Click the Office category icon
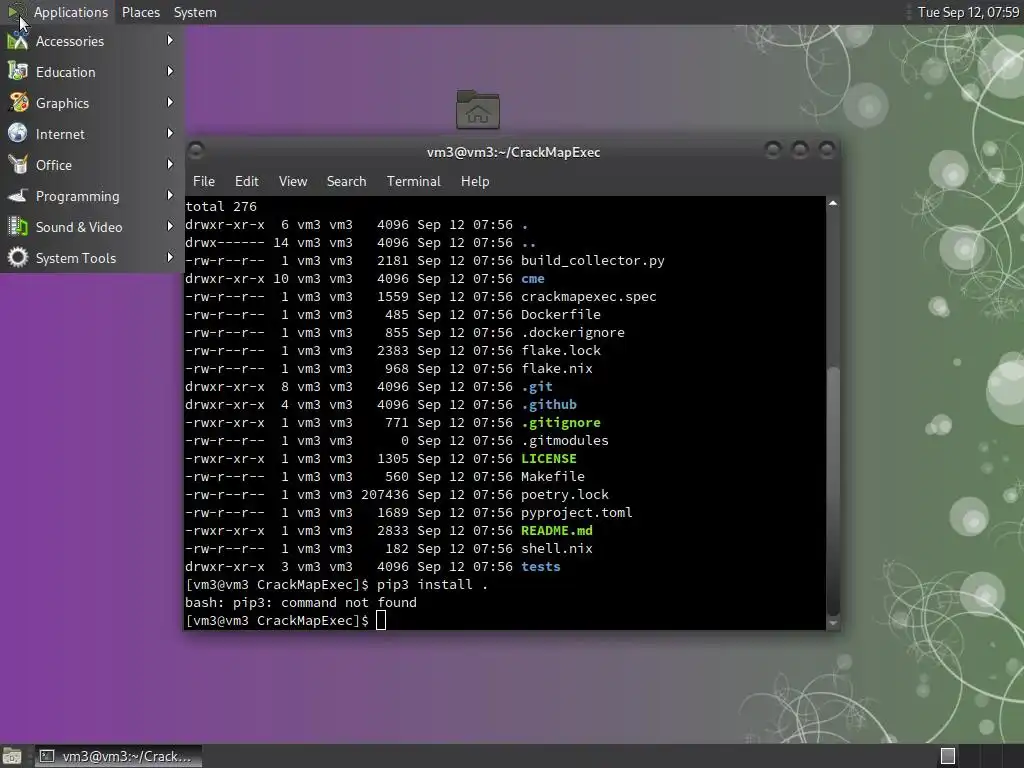Image resolution: width=1024 pixels, height=768 pixels. coord(18,165)
